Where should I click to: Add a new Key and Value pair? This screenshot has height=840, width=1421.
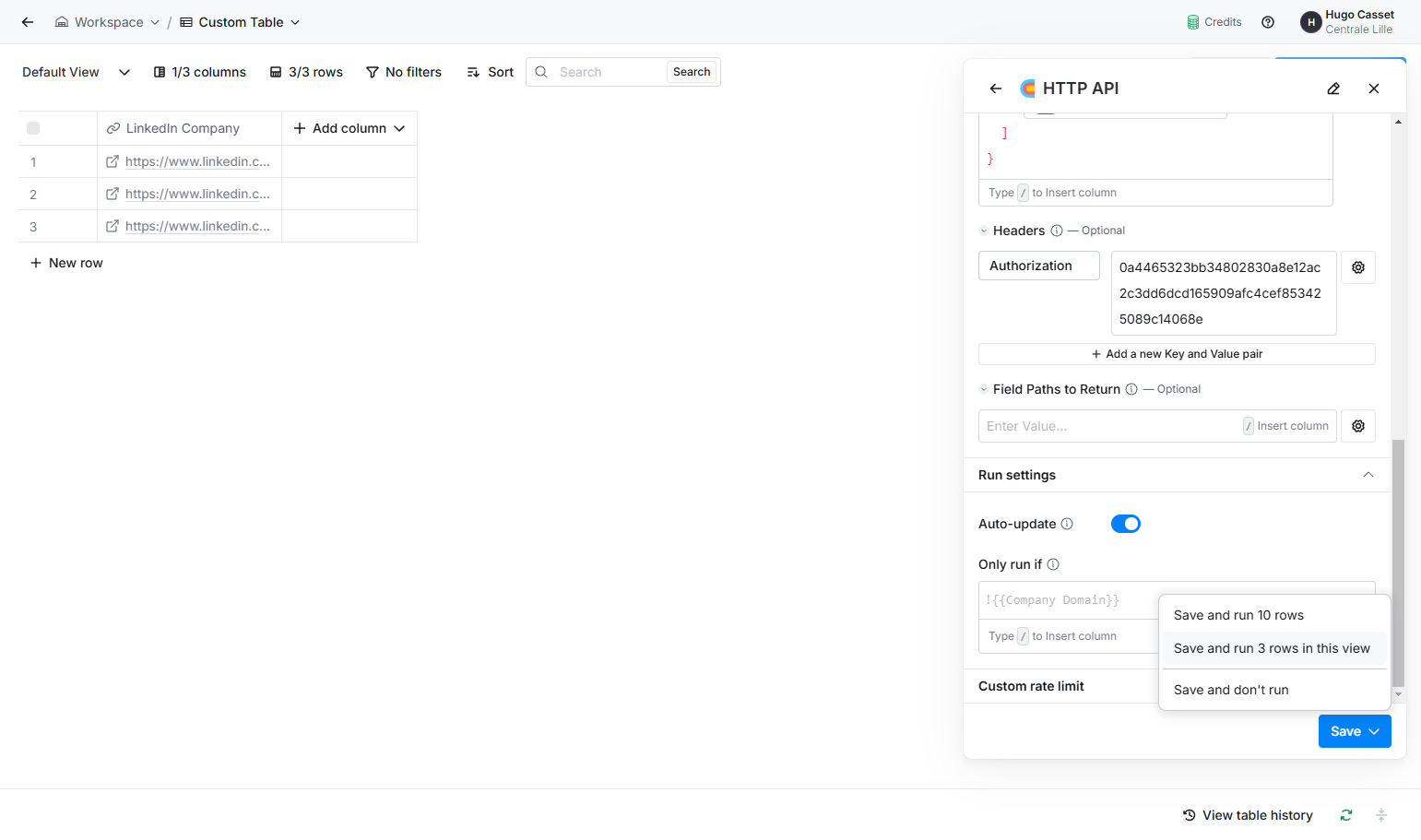pyautogui.click(x=1177, y=354)
